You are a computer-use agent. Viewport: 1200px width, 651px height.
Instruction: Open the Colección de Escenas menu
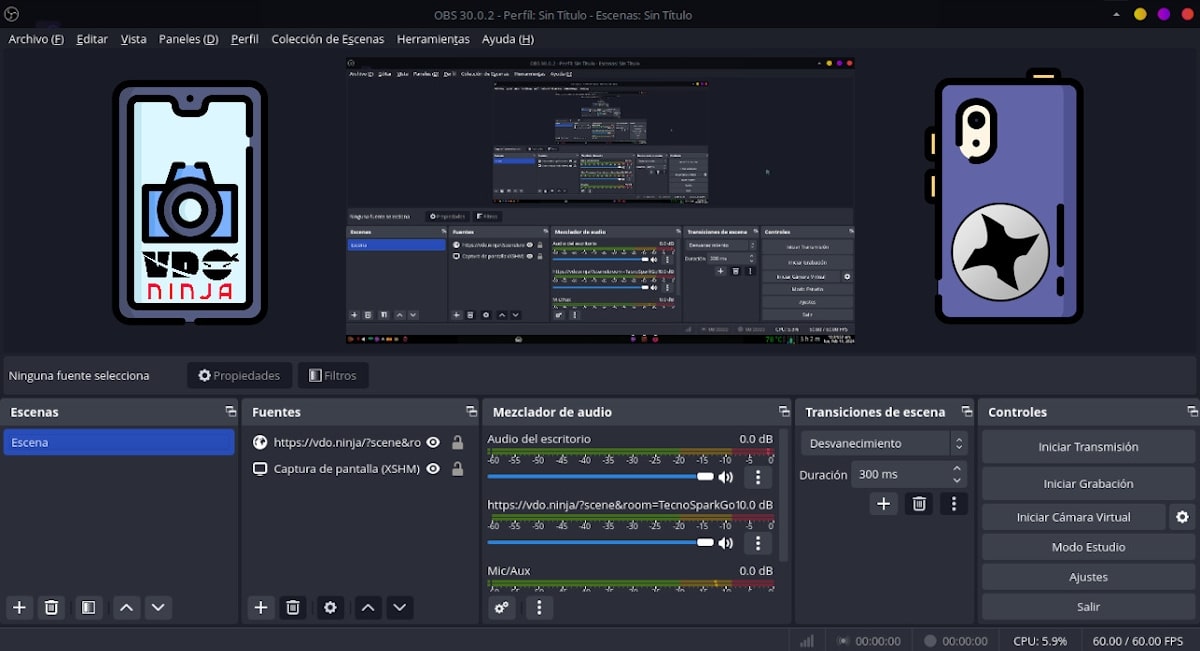(328, 39)
